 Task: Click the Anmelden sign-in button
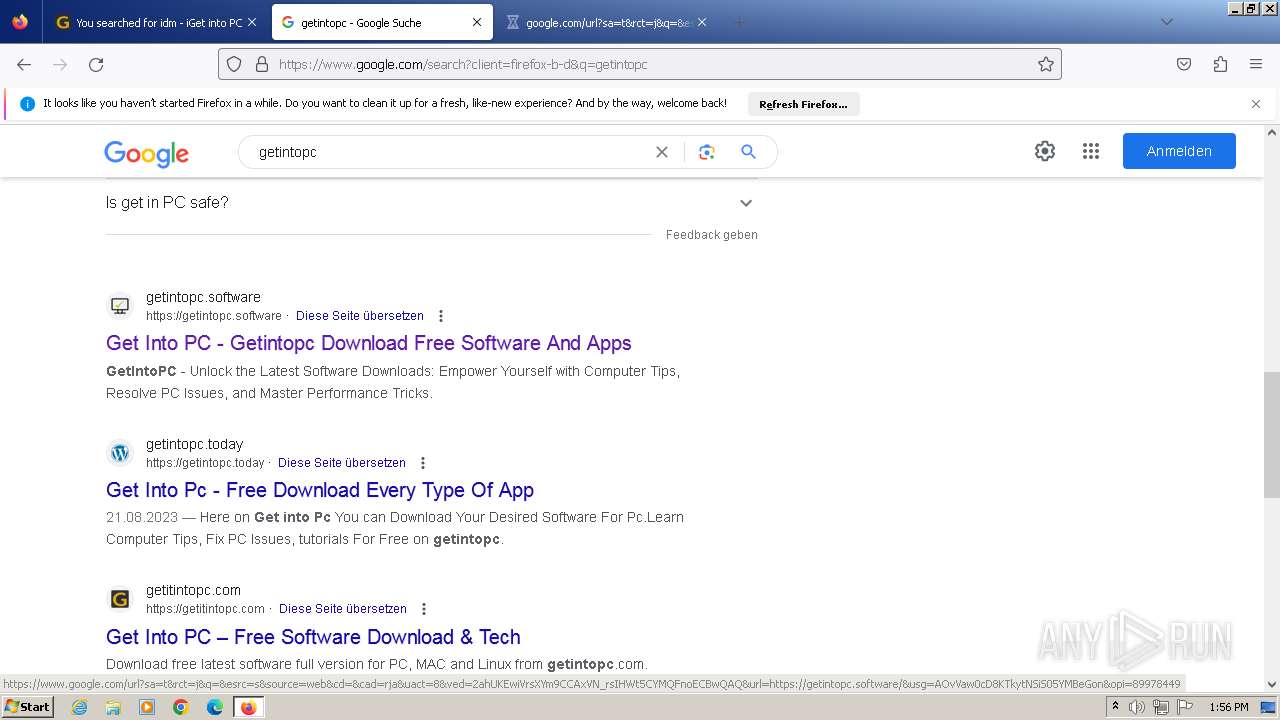click(1179, 151)
